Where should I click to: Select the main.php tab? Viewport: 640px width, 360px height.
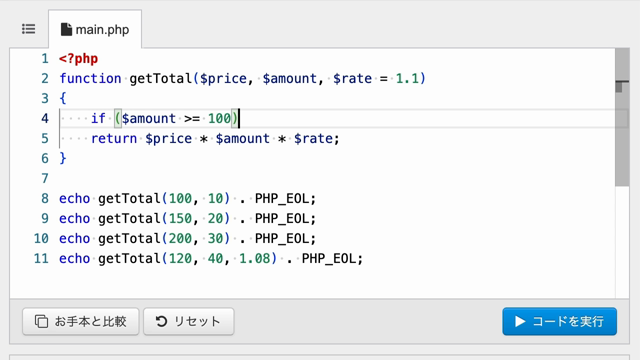pos(95,29)
